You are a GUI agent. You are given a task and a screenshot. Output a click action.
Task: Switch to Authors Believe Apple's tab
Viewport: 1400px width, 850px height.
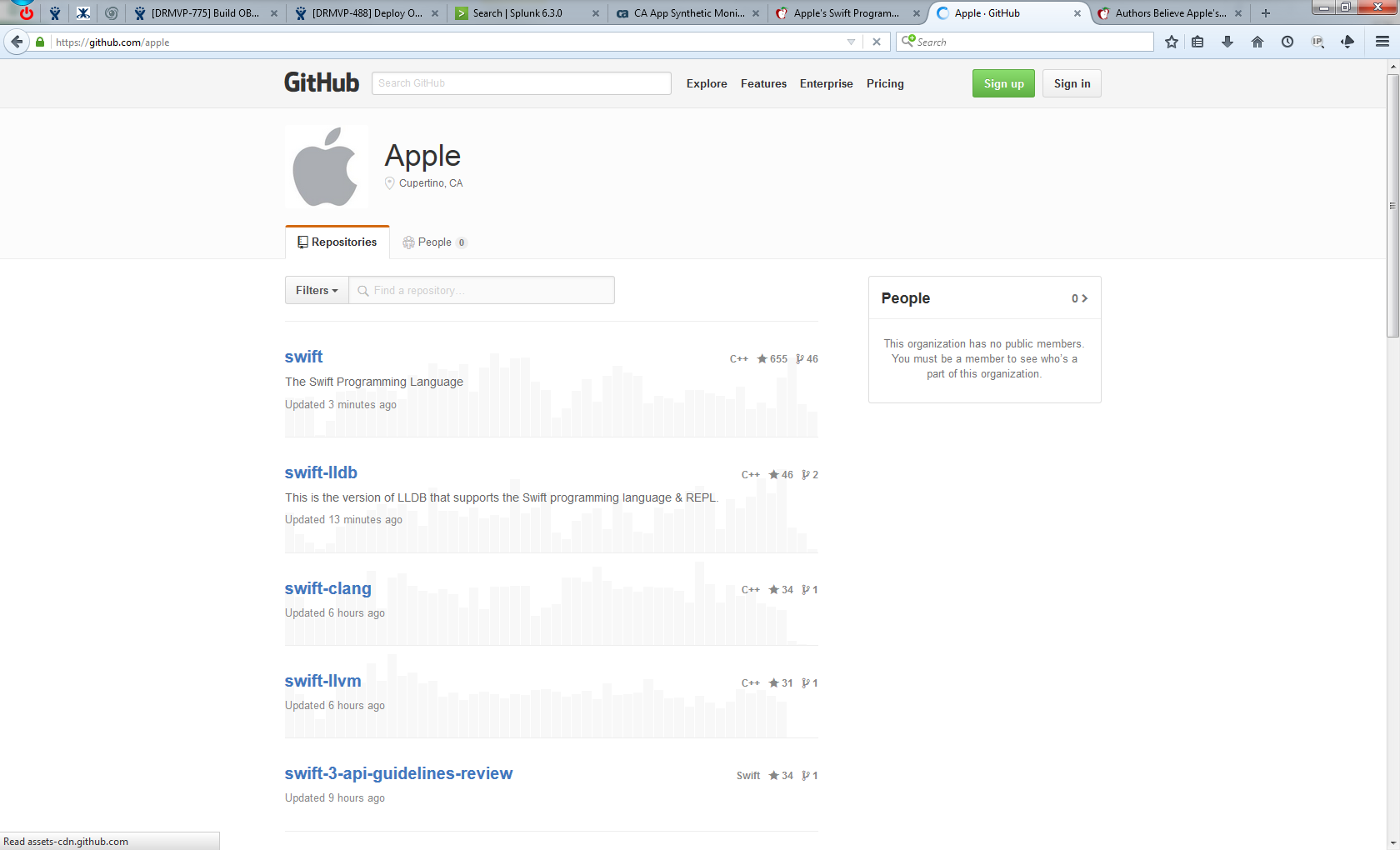[1170, 13]
